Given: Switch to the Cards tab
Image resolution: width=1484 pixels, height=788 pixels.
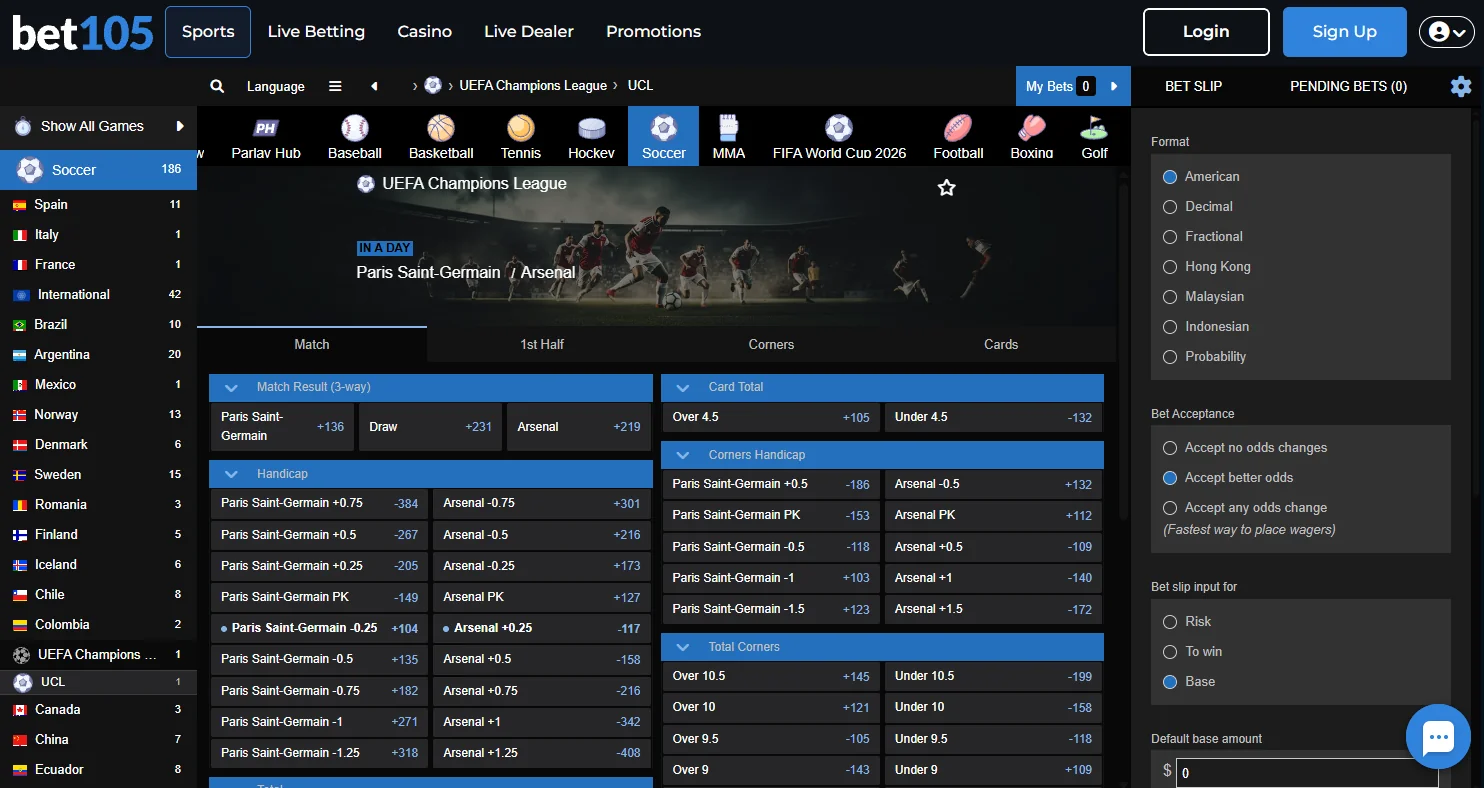Looking at the screenshot, I should pyautogui.click(x=1001, y=344).
